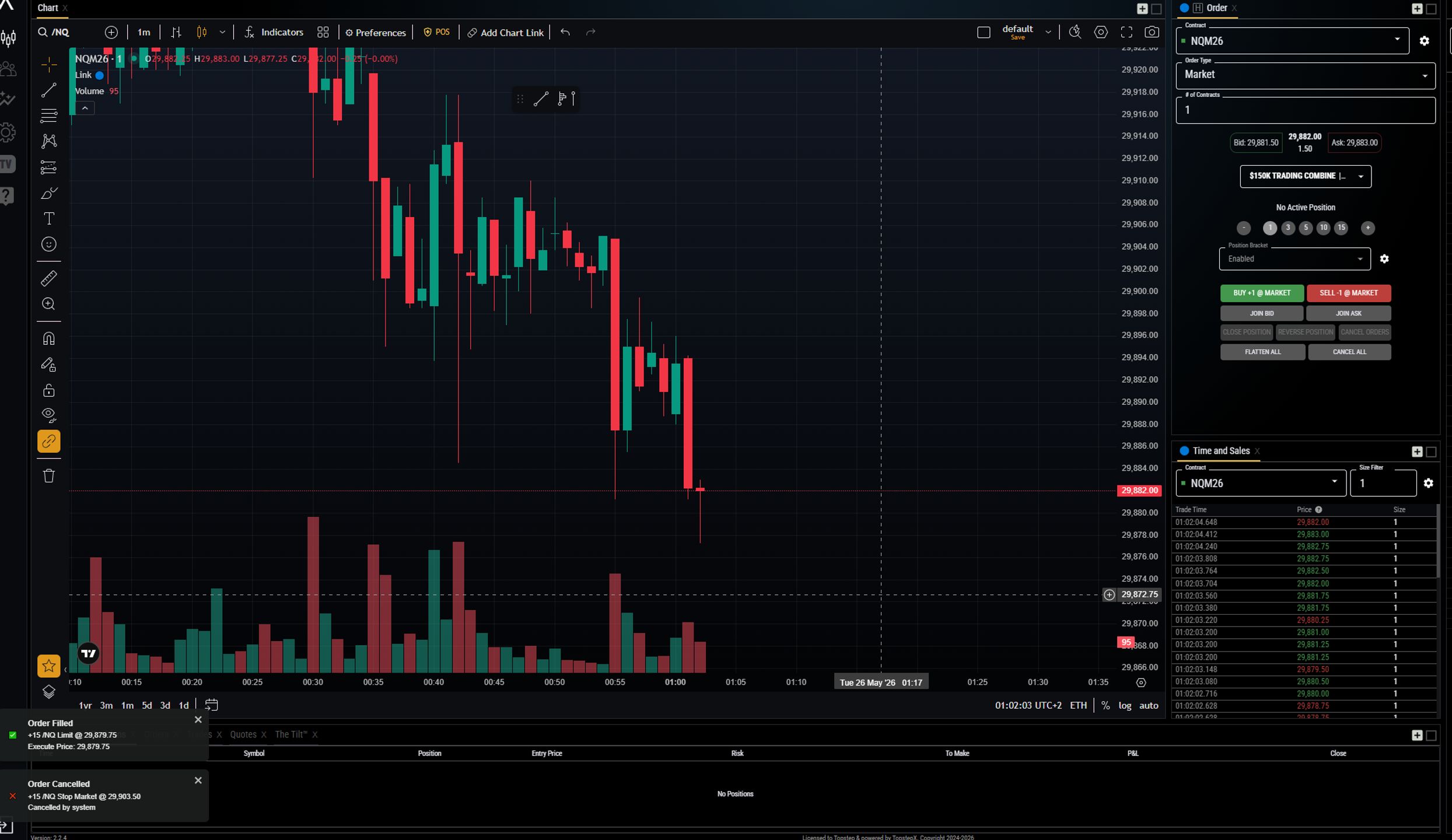Select the 10 contracts quick size button
The width and height of the screenshot is (1452, 840).
coord(1323,228)
